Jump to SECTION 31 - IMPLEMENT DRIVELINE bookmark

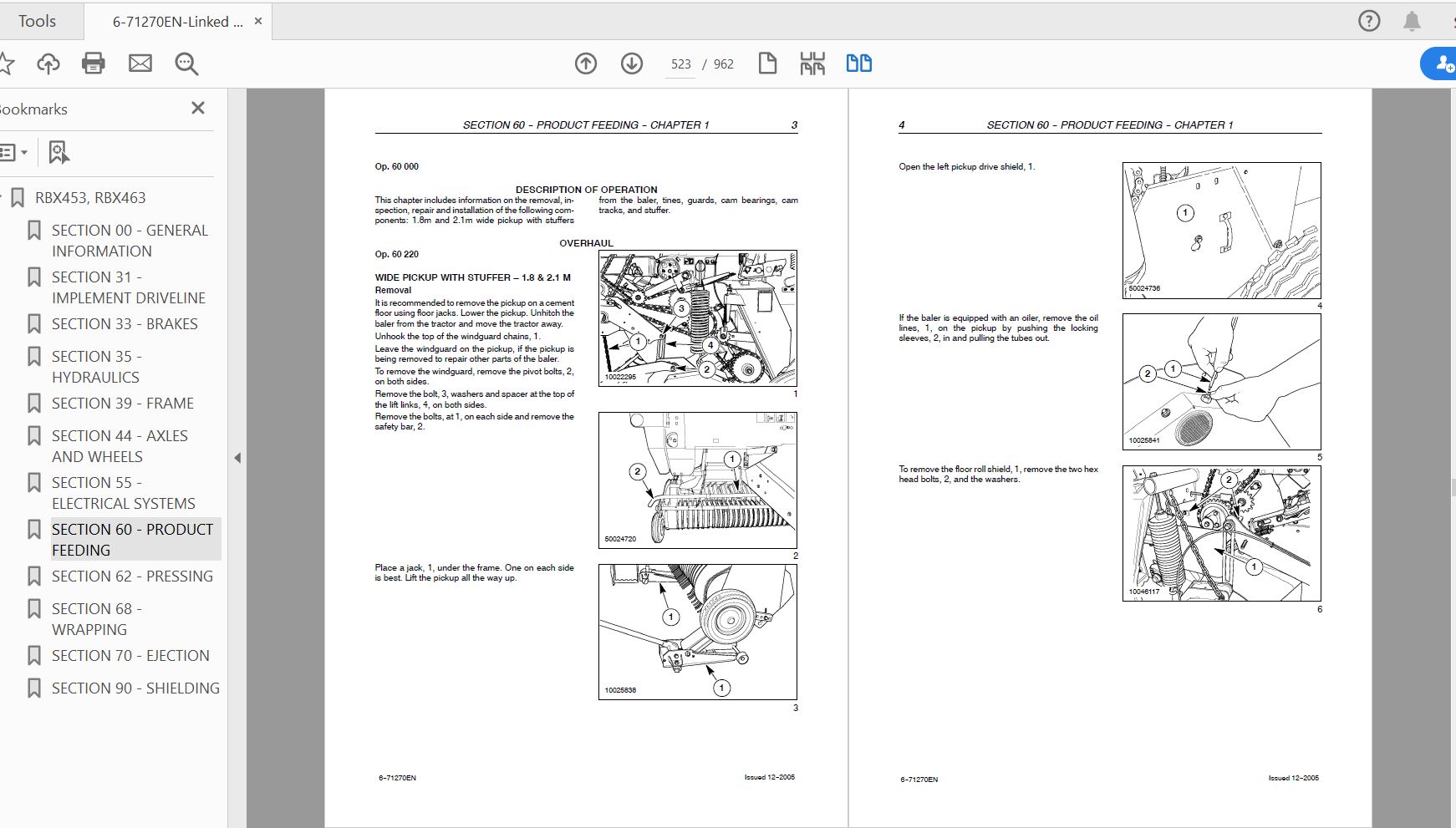click(x=129, y=287)
